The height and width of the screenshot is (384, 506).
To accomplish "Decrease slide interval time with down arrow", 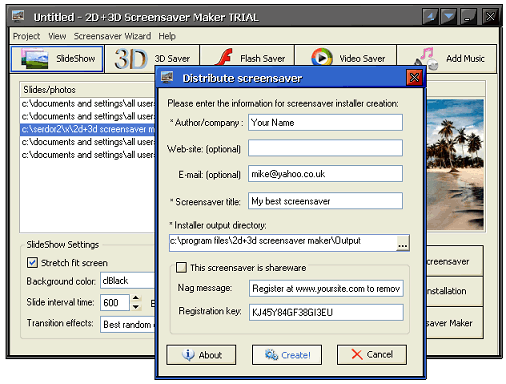I will click(x=136, y=306).
